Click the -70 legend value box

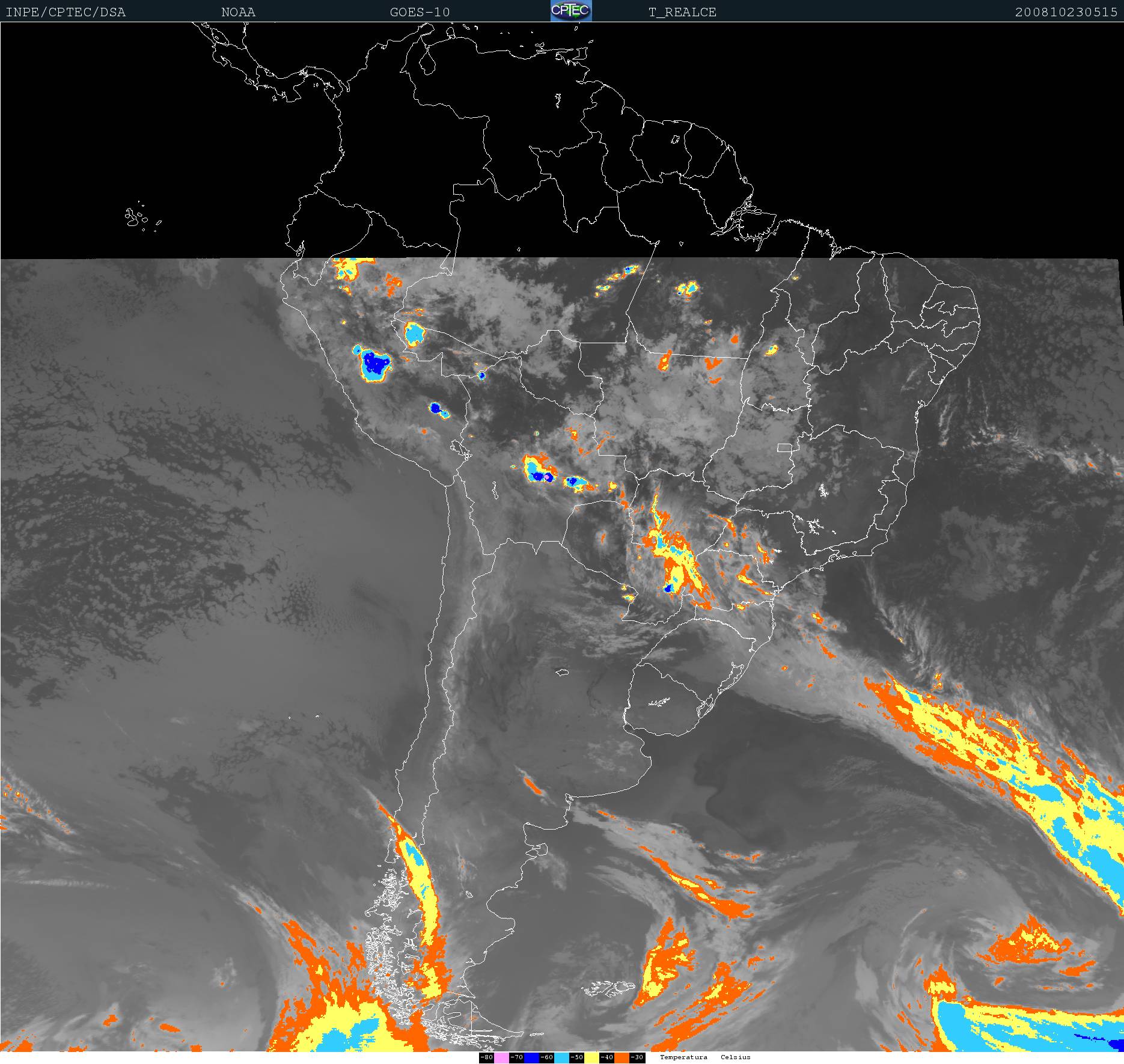click(x=516, y=1057)
